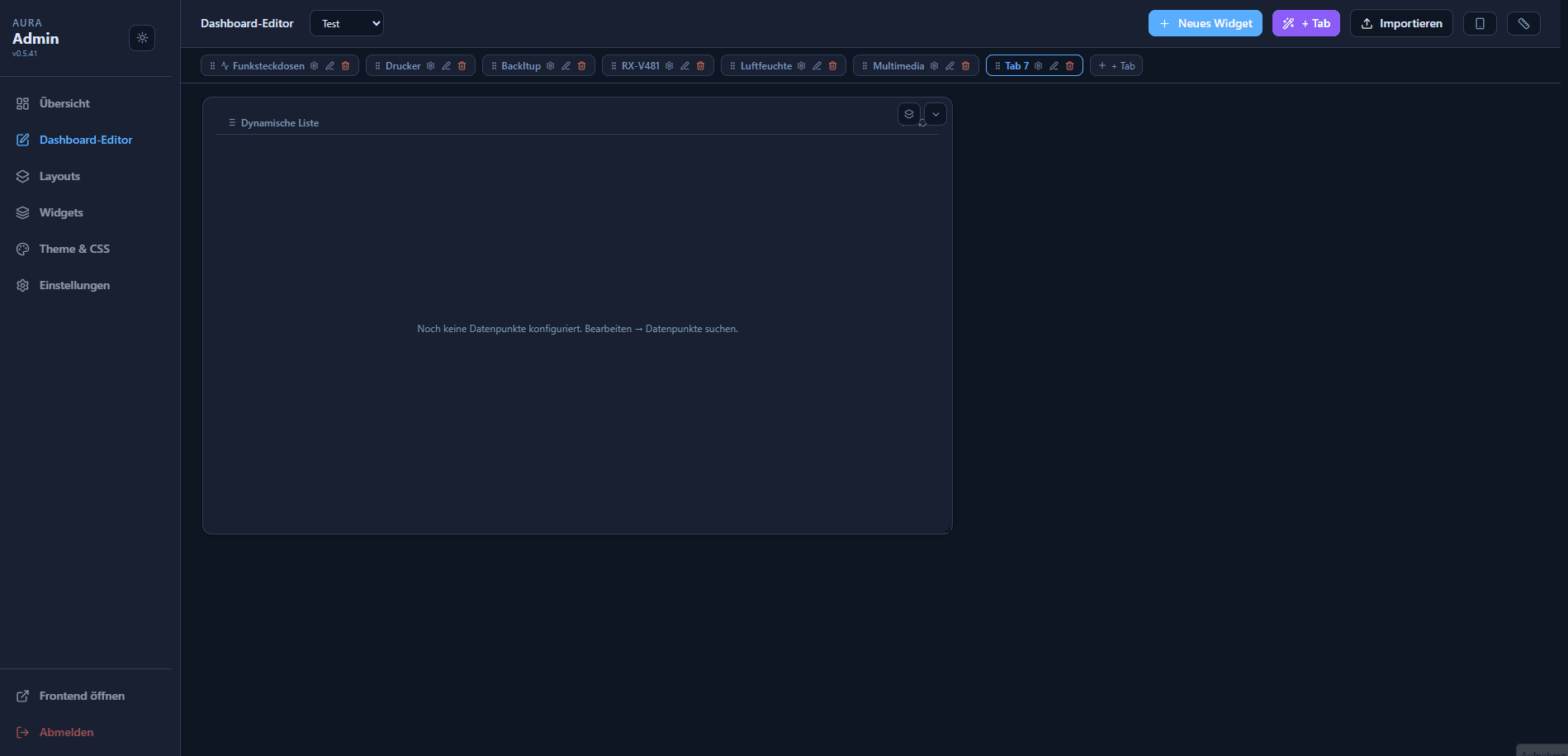Delete the RX-V481 tab
The width and height of the screenshot is (1568, 756).
[x=701, y=66]
